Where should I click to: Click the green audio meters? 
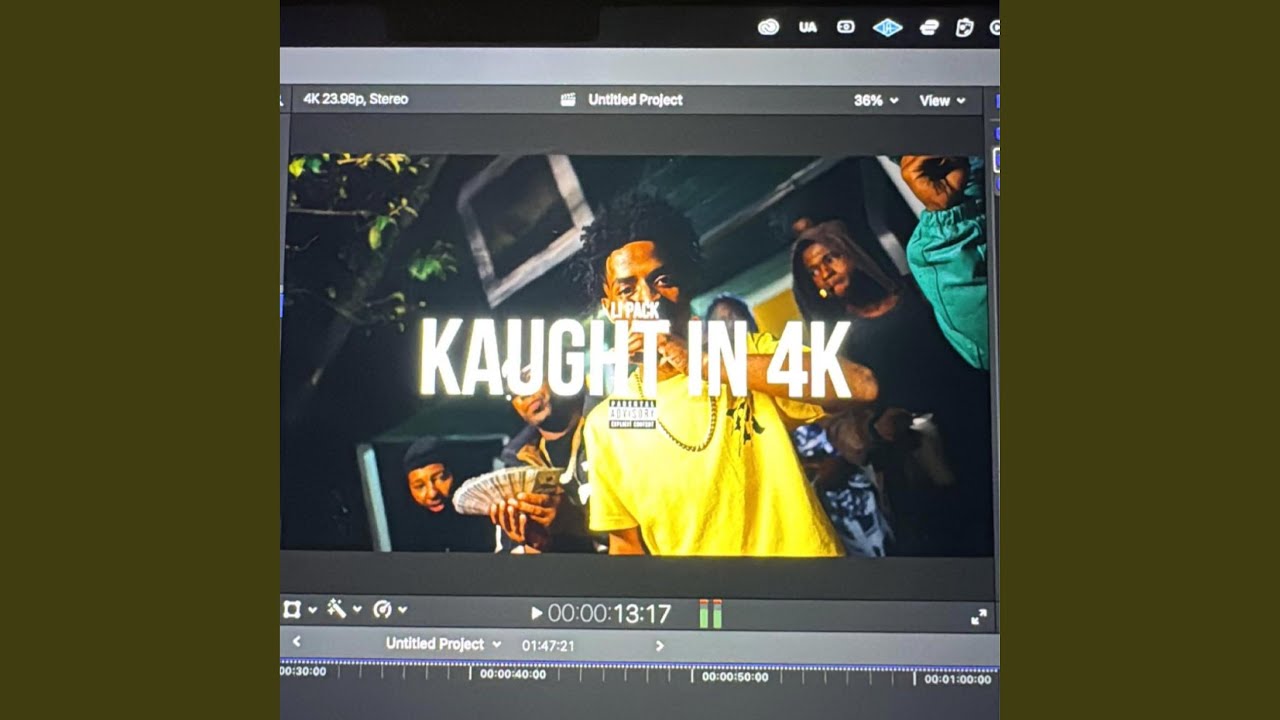pyautogui.click(x=710, y=614)
